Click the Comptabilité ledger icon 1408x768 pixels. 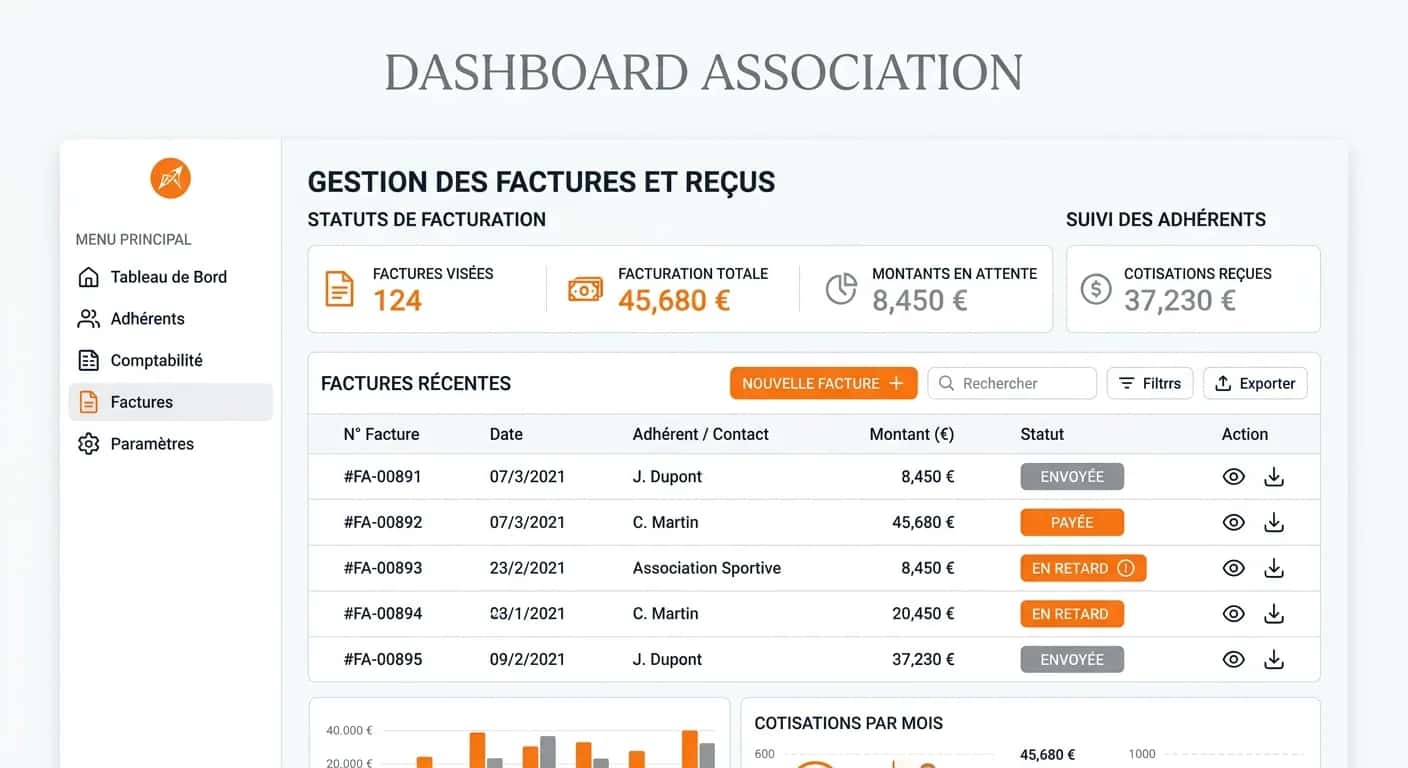click(89, 360)
